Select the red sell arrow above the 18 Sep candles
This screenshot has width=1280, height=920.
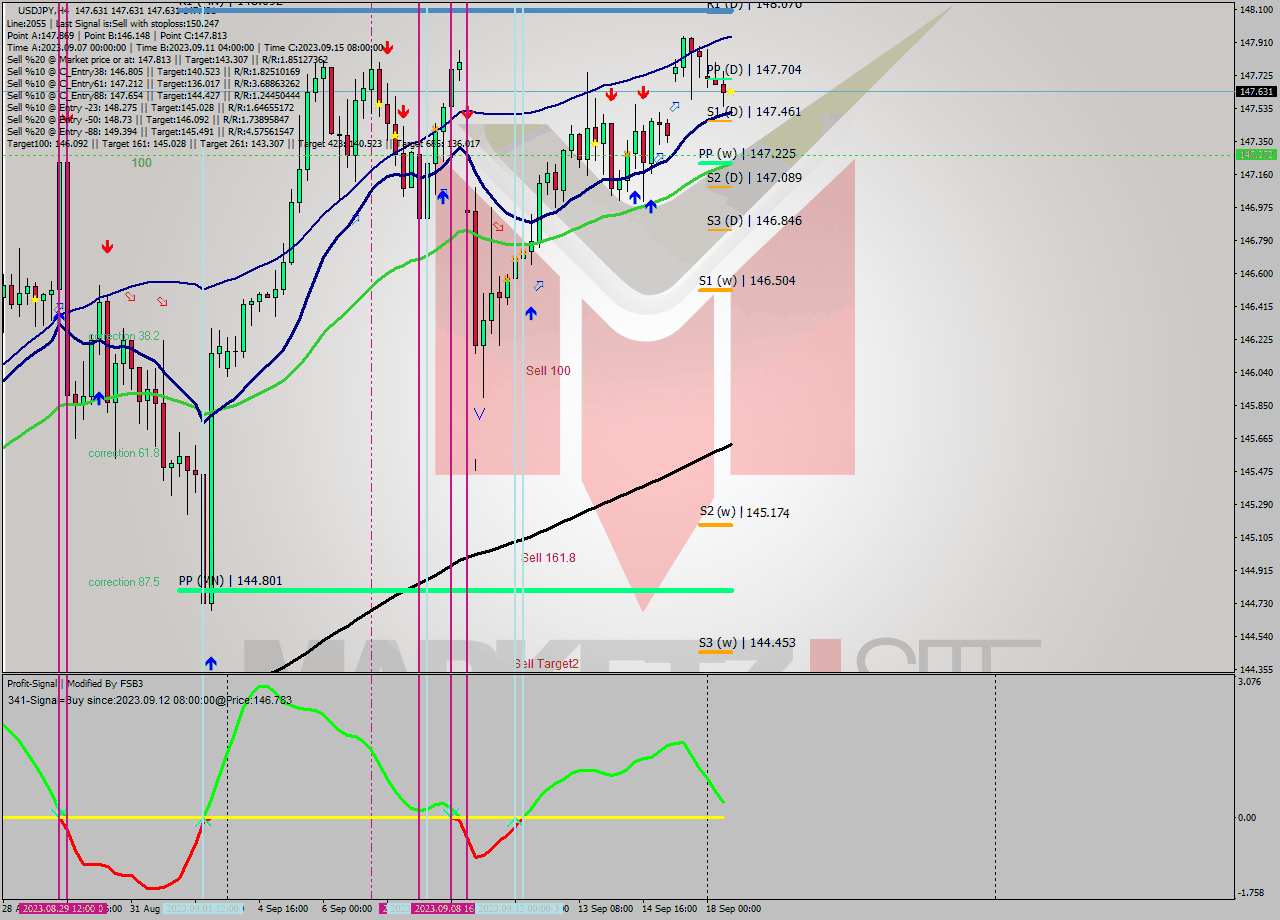click(x=643, y=94)
